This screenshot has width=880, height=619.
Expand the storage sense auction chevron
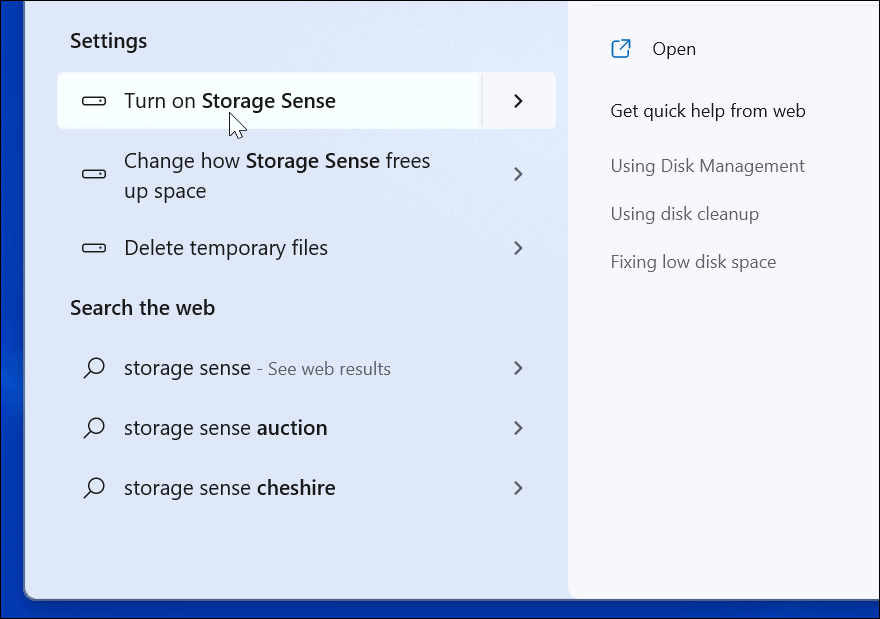(x=518, y=428)
